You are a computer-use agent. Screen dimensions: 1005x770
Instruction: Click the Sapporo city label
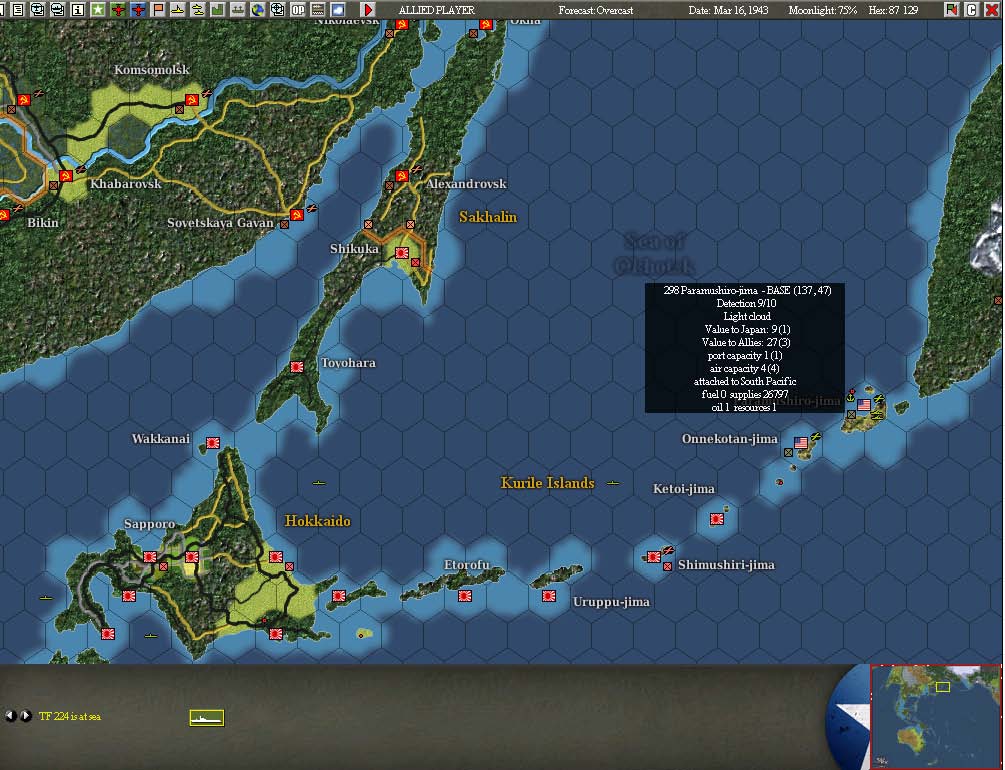click(149, 524)
